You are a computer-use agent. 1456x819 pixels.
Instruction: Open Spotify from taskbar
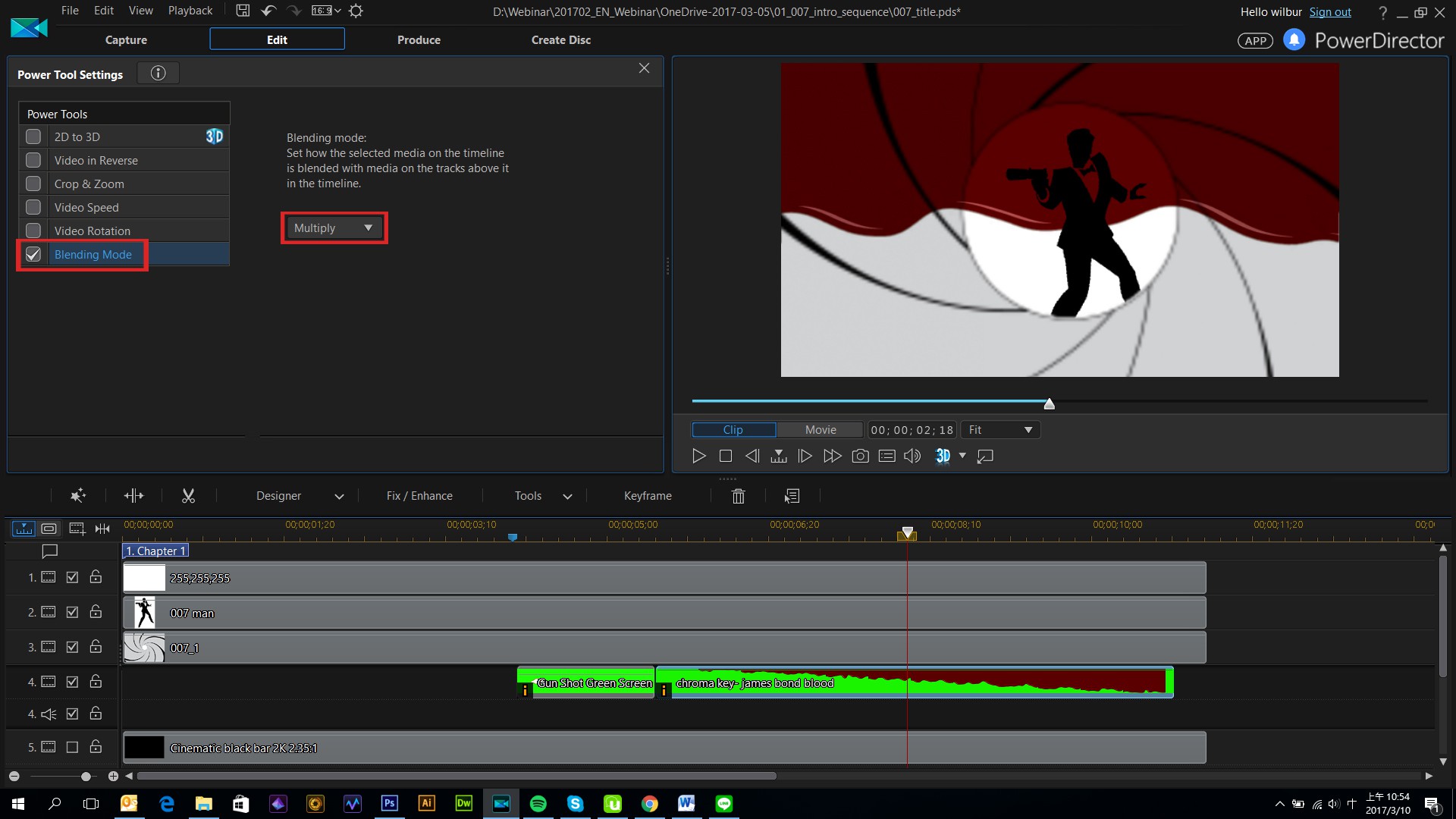coord(538,803)
